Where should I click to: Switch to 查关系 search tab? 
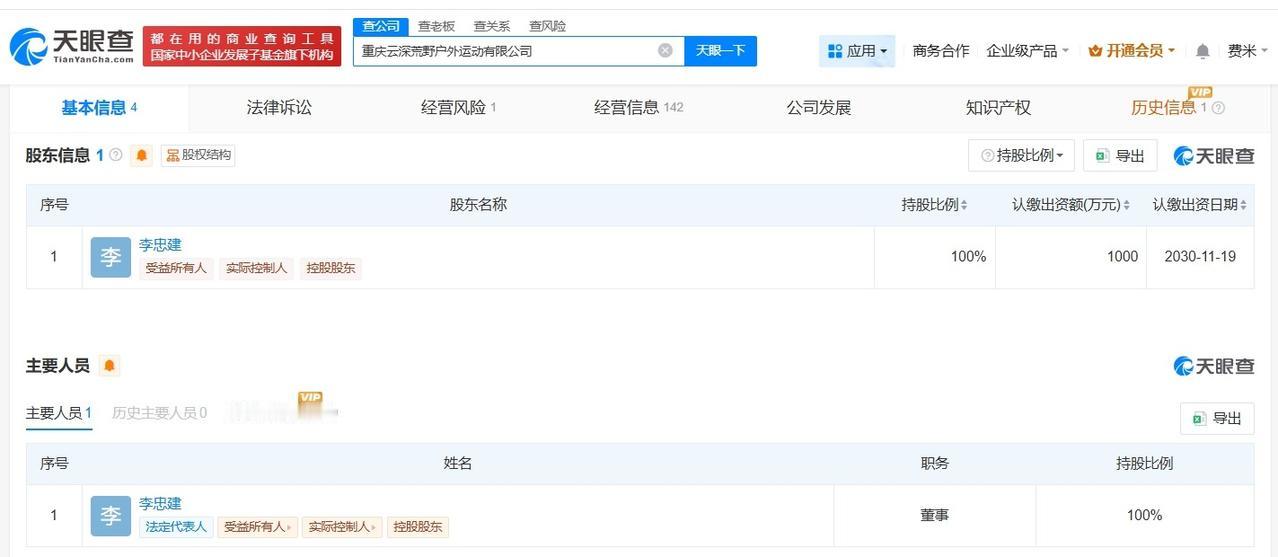point(492,26)
